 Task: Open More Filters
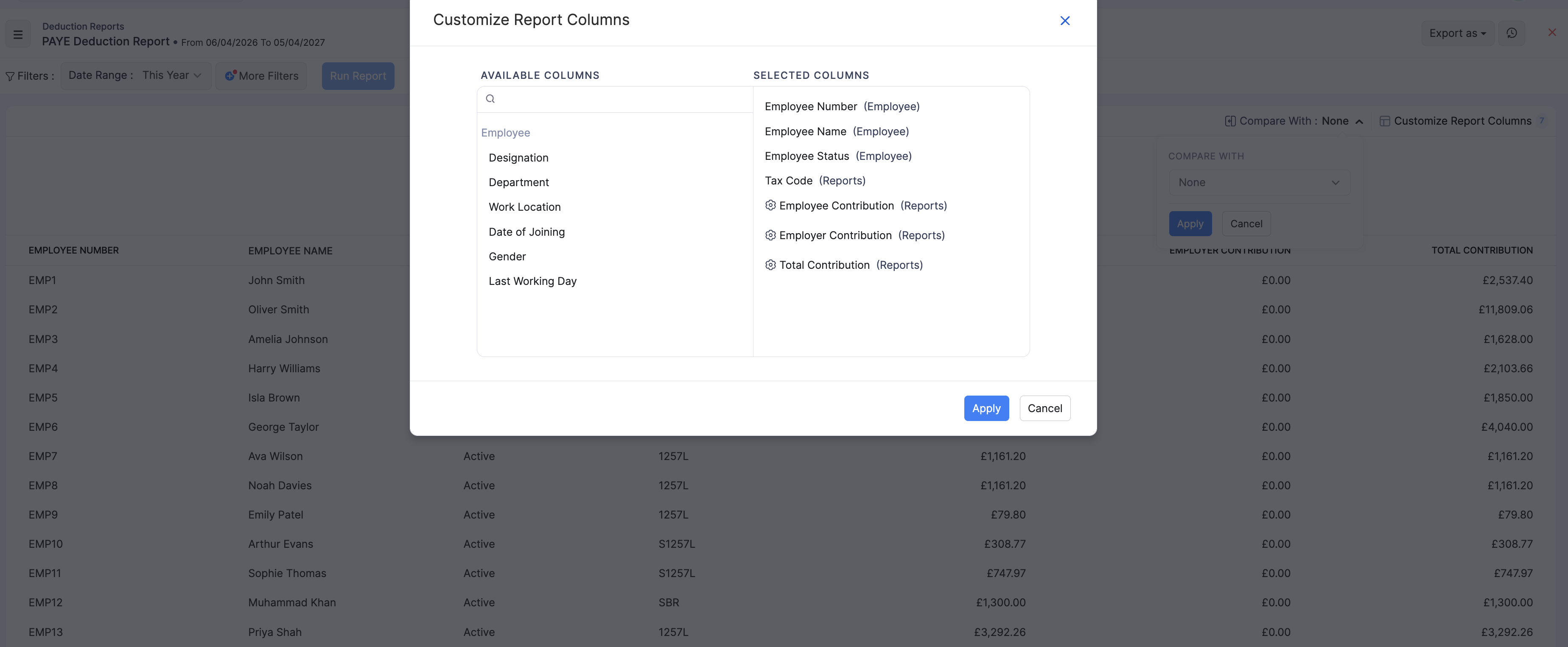coord(261,76)
